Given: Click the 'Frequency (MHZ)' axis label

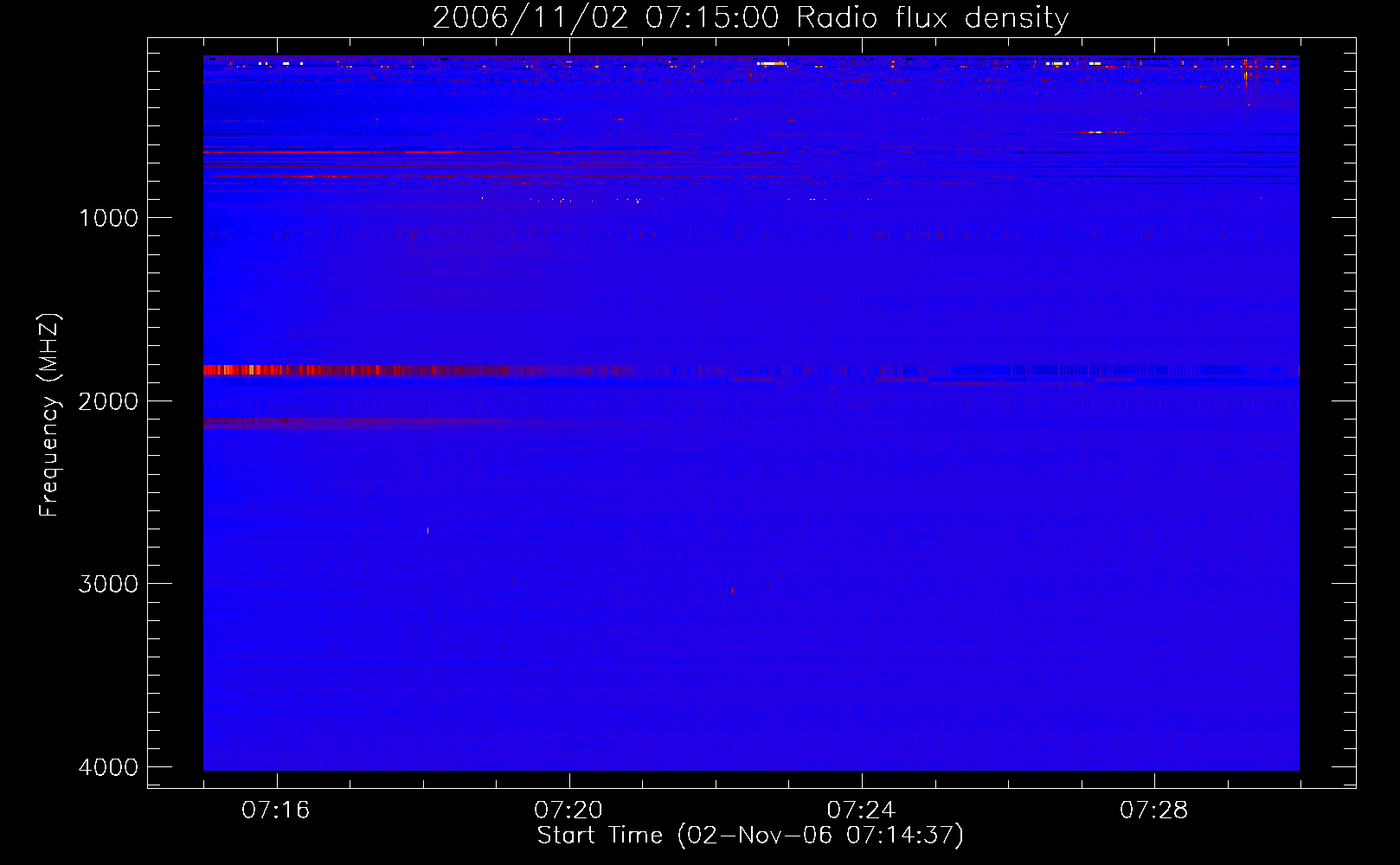Looking at the screenshot, I should click(x=49, y=415).
